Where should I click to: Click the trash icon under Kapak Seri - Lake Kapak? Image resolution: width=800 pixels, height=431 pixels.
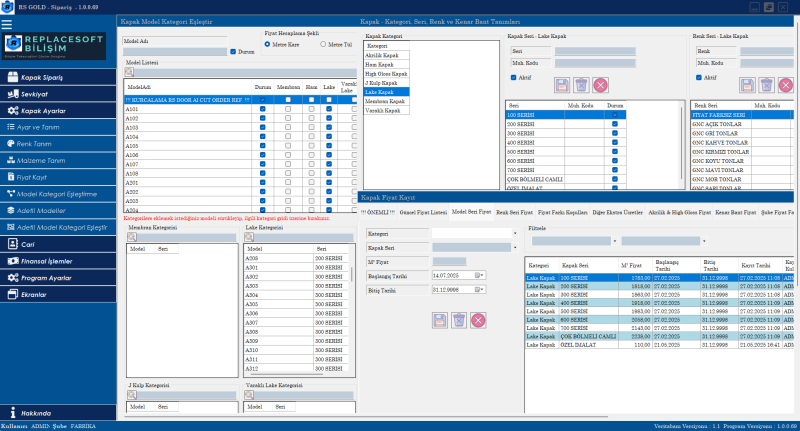coord(581,85)
